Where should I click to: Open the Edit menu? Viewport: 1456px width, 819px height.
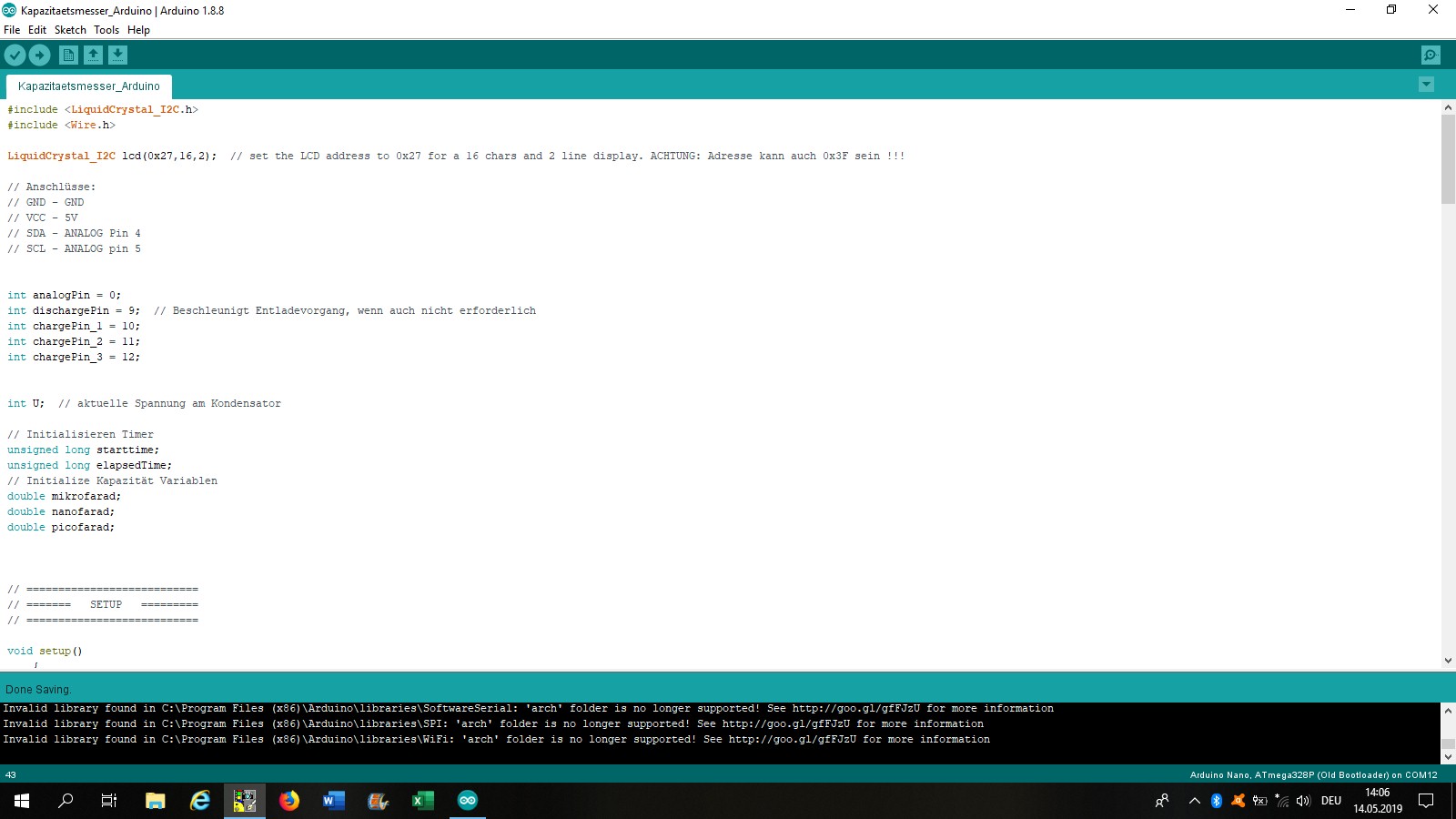(37, 30)
